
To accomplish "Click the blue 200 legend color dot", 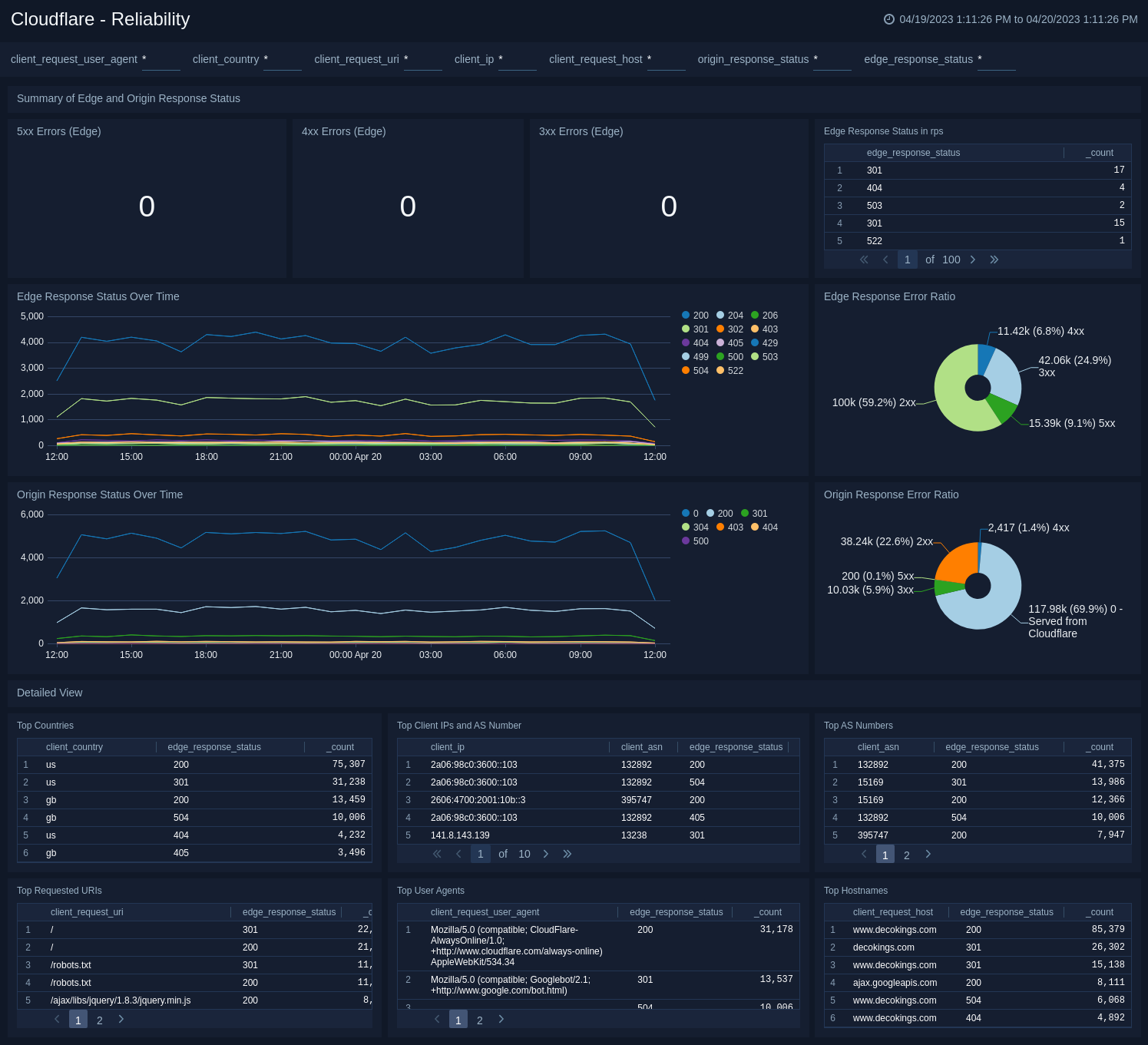I will [684, 315].
